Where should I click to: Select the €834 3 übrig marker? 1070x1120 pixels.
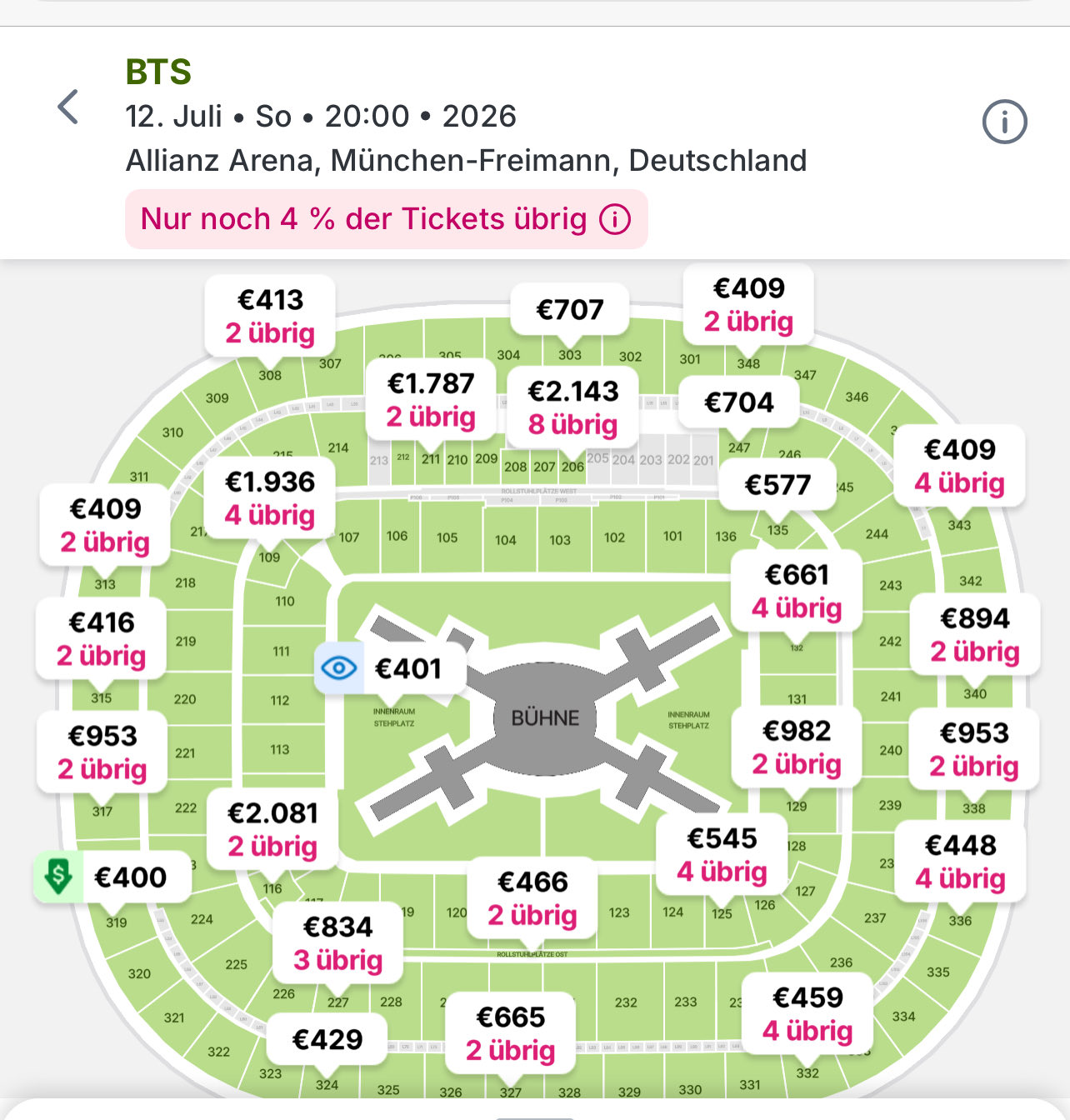point(338,942)
